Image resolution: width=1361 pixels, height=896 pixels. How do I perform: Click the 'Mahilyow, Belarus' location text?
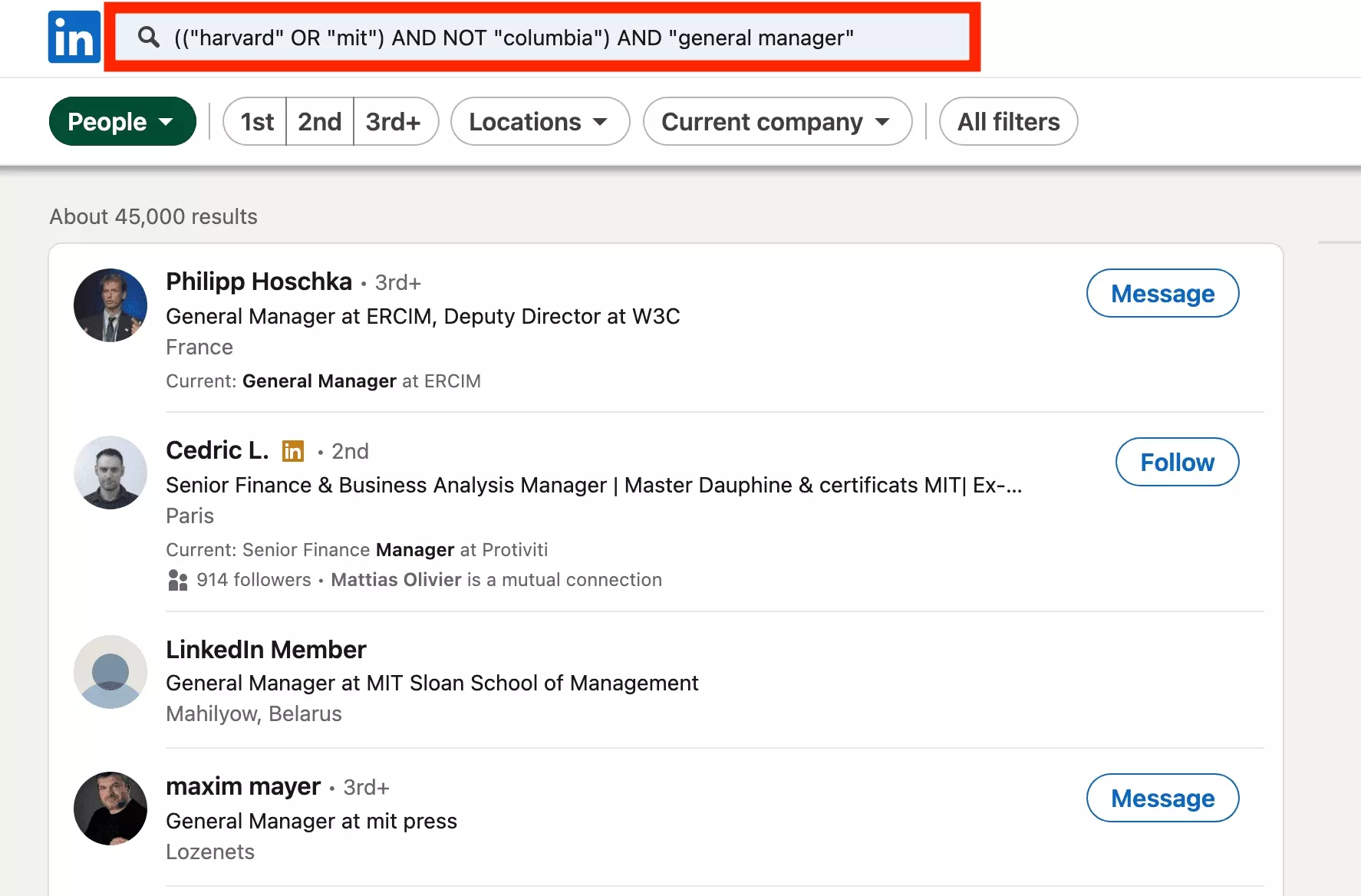click(x=254, y=713)
